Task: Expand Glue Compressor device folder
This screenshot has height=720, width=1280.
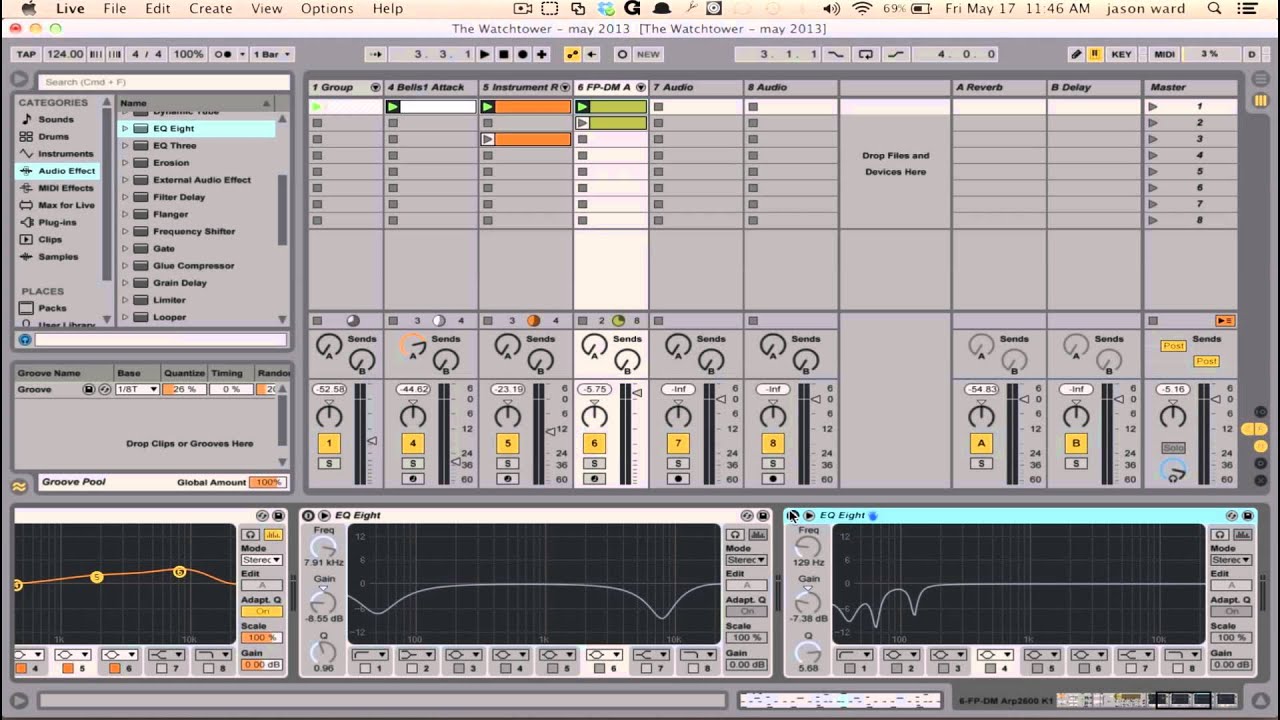Action: coord(125,265)
